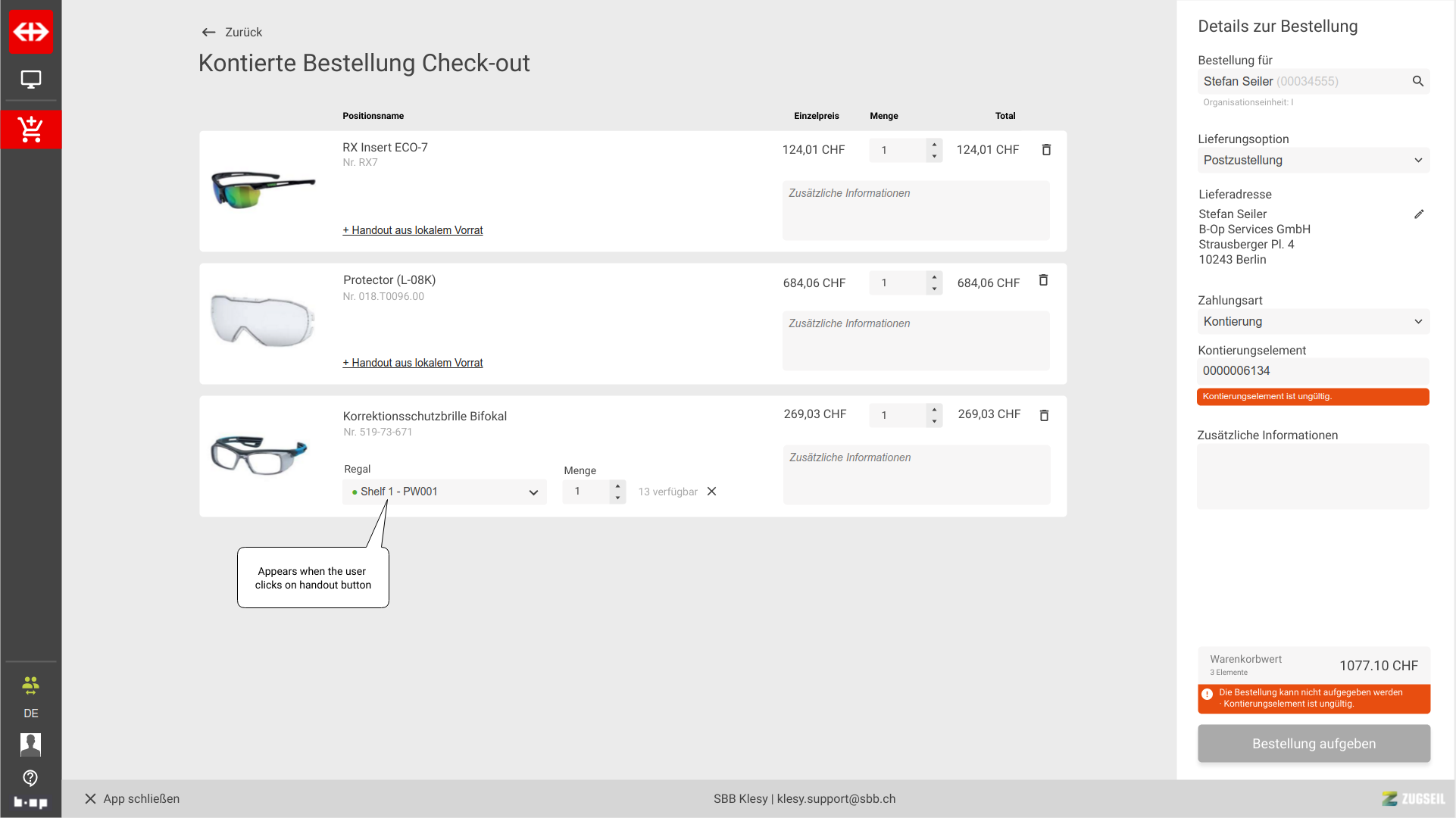Open the Lieferungsoption Postzustellung dropdown
The height and width of the screenshot is (818, 1456).
pyautogui.click(x=1313, y=161)
